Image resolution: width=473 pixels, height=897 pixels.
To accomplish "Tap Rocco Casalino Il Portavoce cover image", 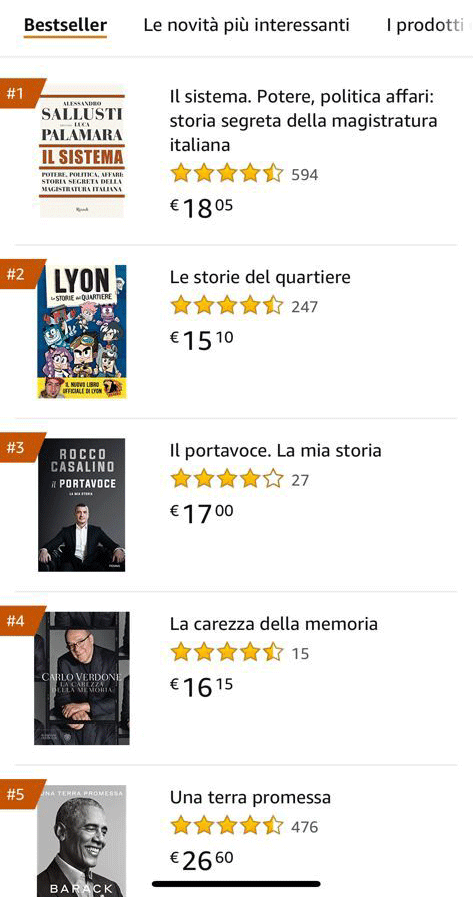I will [82, 505].
